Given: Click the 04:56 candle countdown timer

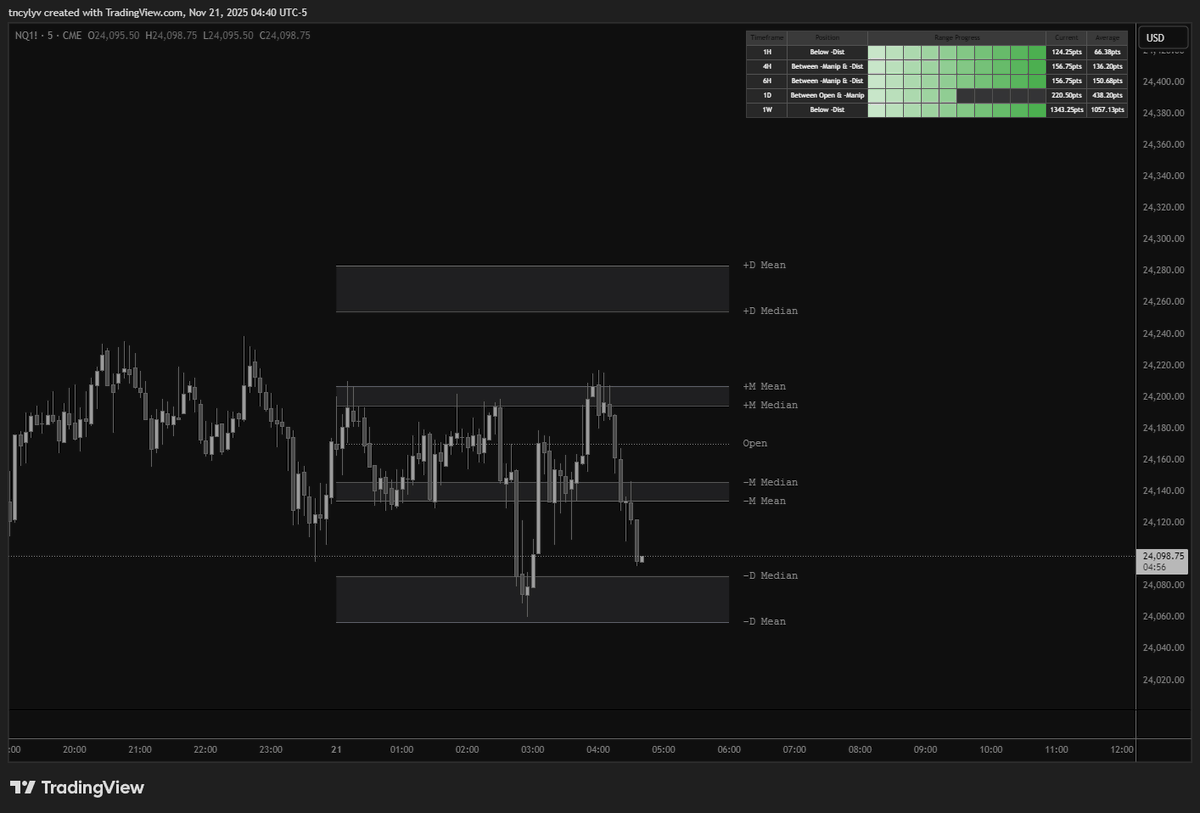Looking at the screenshot, I should (x=1155, y=567).
